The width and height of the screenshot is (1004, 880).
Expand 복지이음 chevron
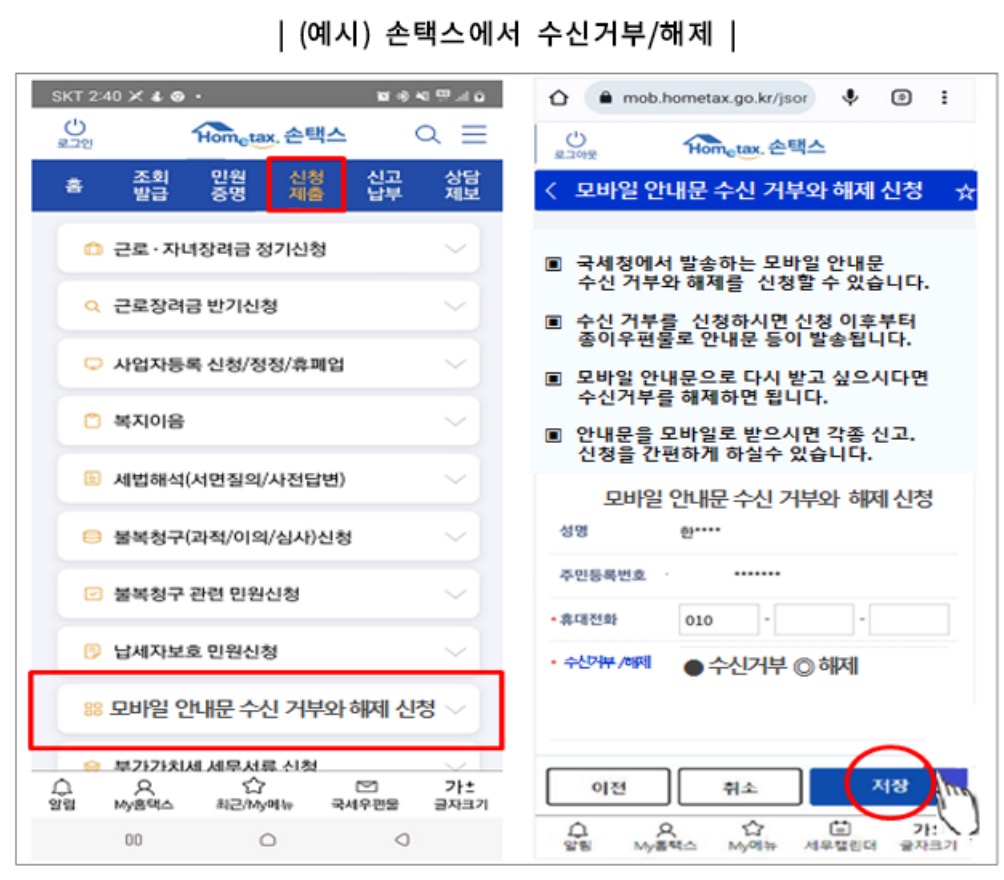(x=455, y=421)
